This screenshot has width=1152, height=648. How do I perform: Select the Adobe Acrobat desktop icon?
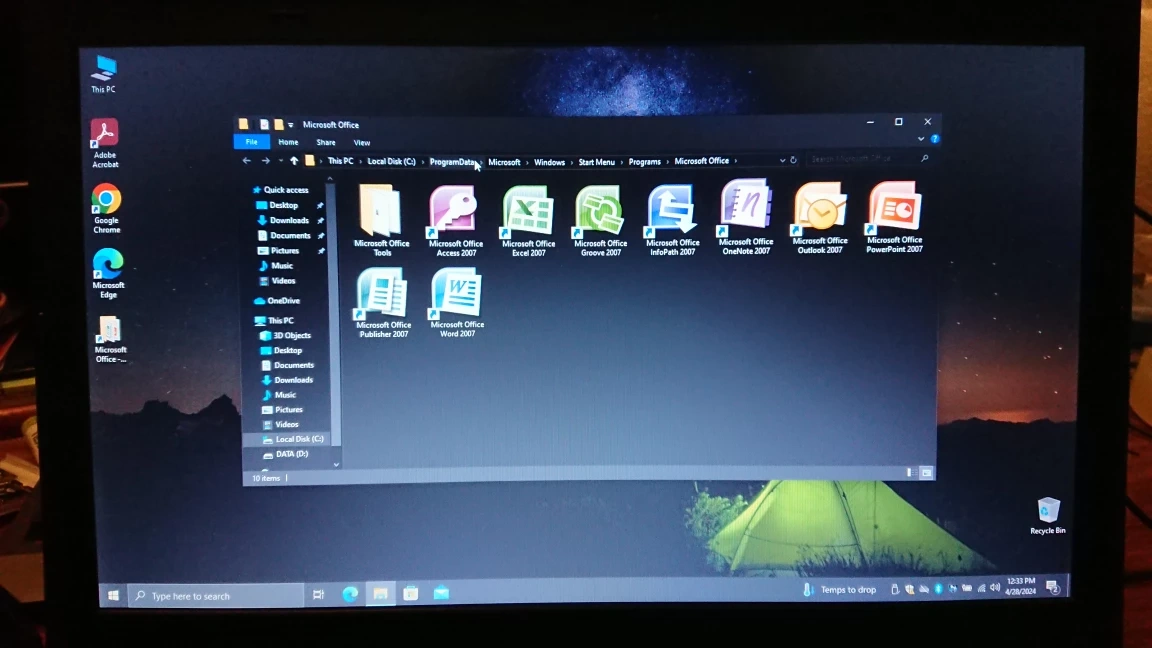click(105, 144)
